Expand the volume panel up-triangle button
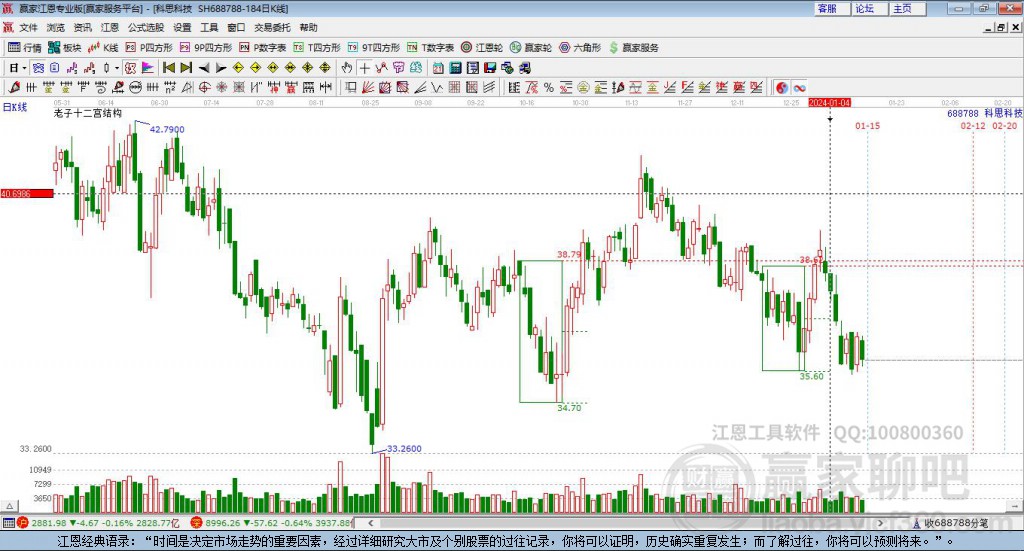Image resolution: width=1024 pixels, height=551 pixels. click(9, 506)
